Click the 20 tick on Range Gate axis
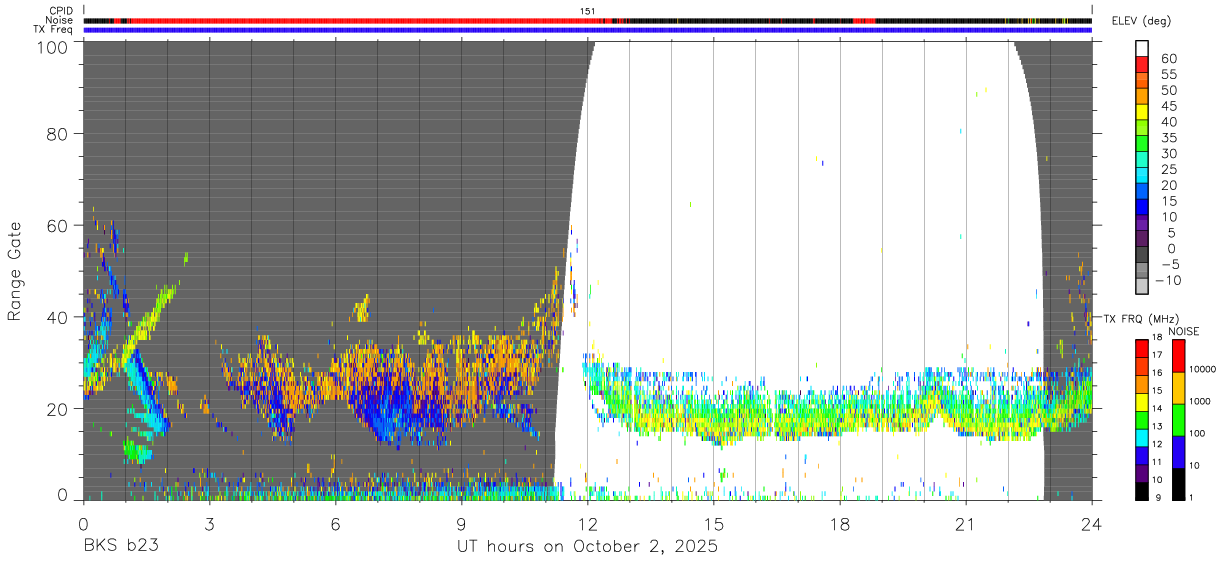Screen dimensions: 1228x567 56,409
